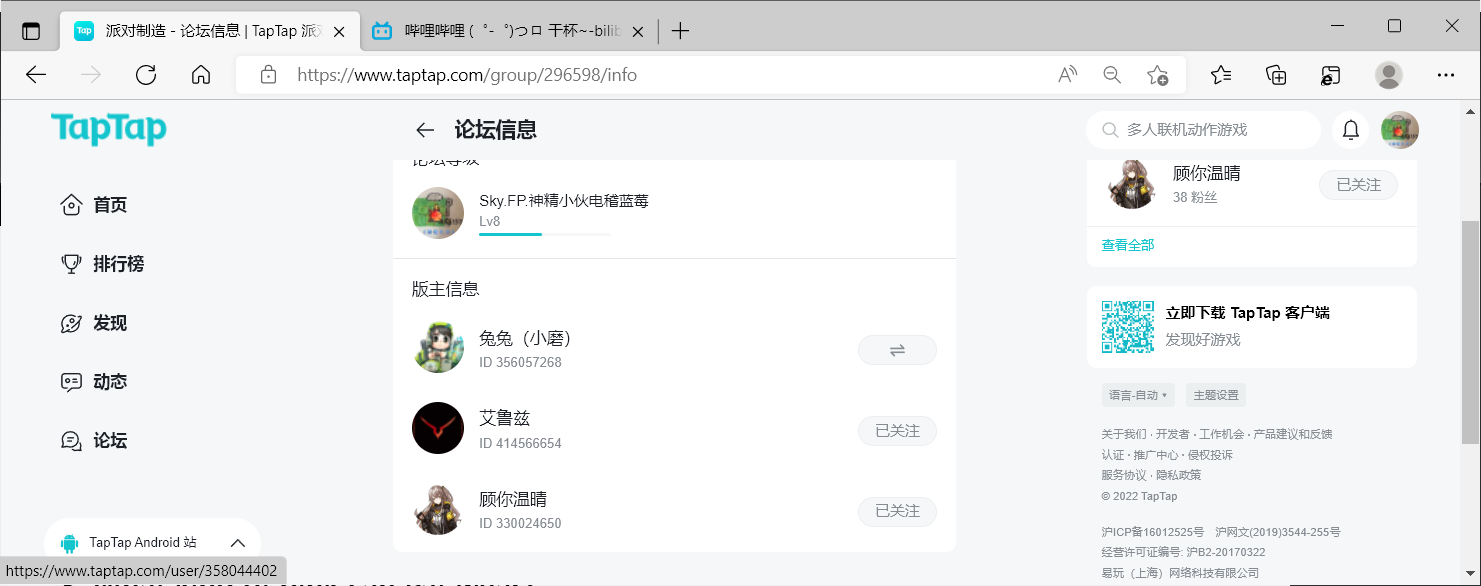Click Sky.FP.神精小伙电稽蓝莓 avatar
Image resolution: width=1481 pixels, height=586 pixels.
pyautogui.click(x=438, y=212)
